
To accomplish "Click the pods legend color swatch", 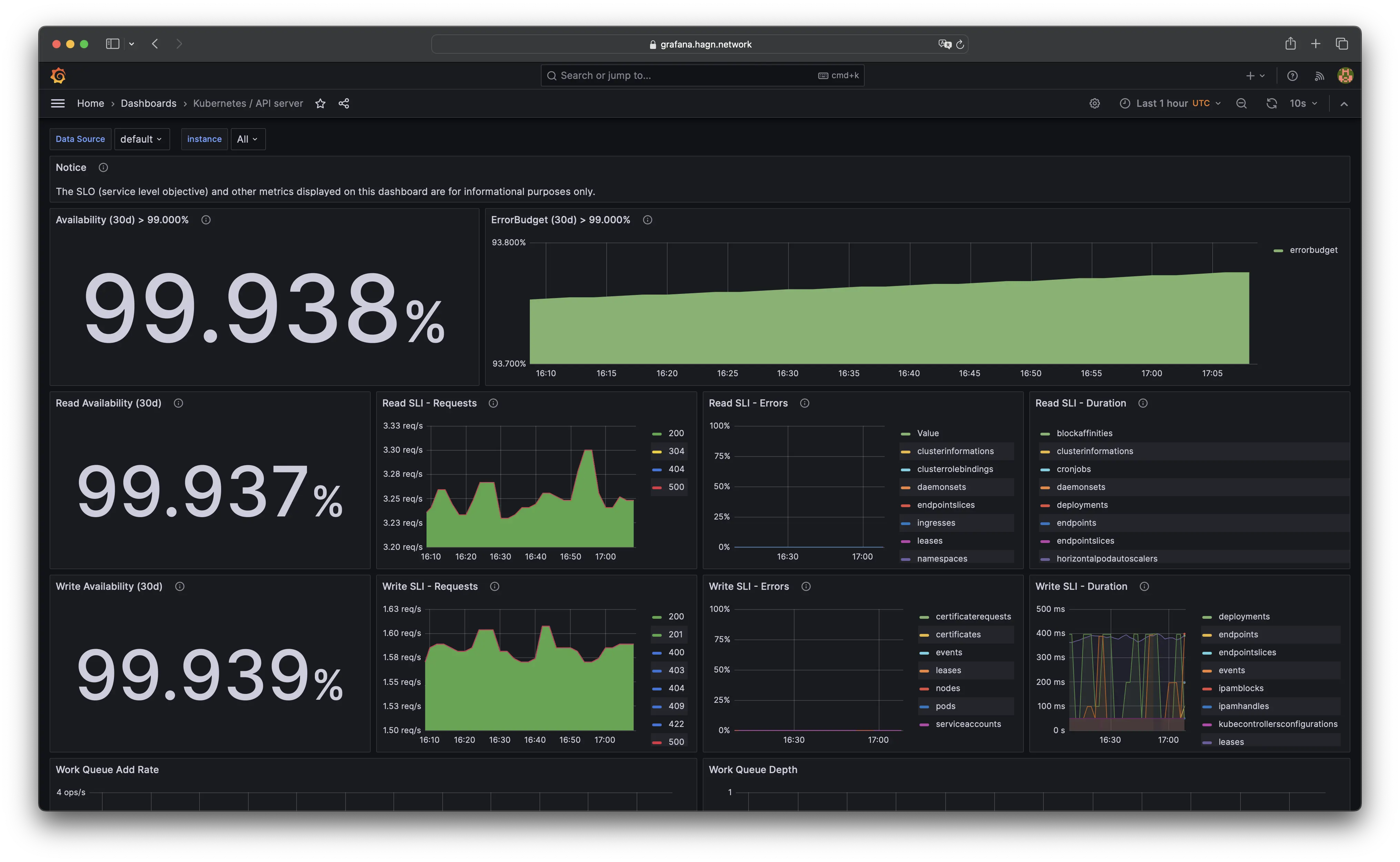I will [x=924, y=706].
